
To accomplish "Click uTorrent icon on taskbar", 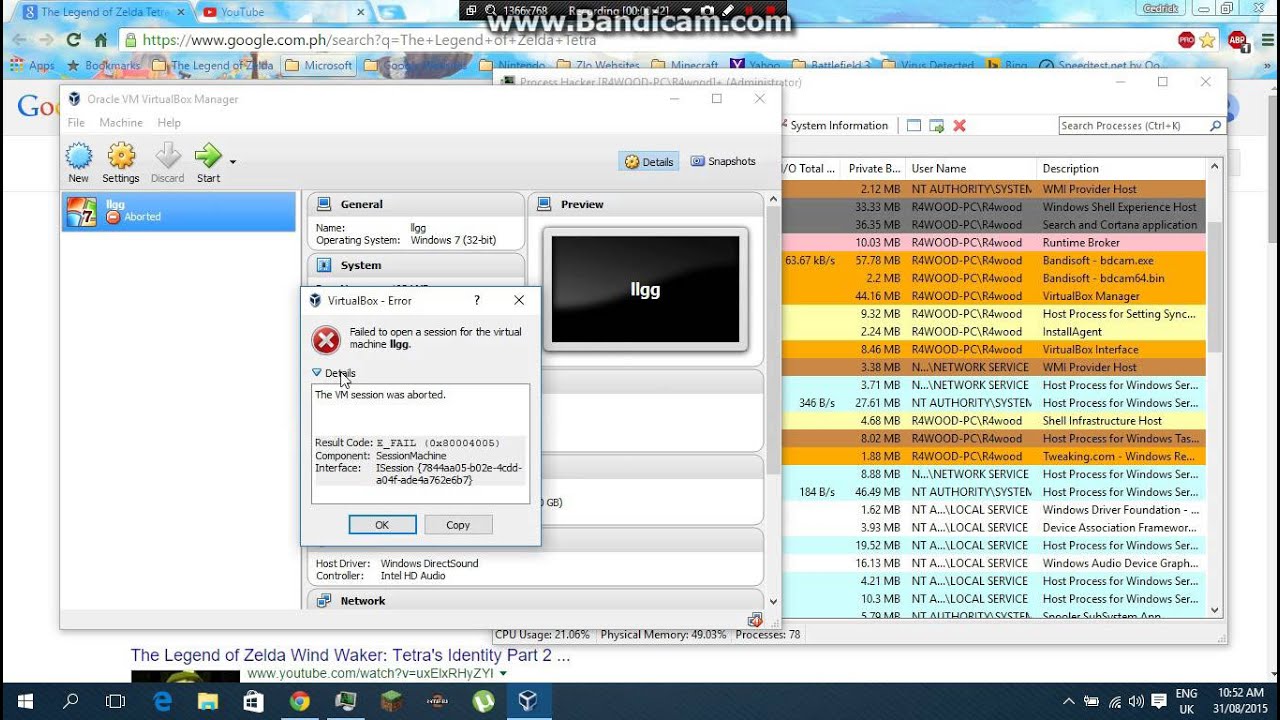I will (482, 702).
